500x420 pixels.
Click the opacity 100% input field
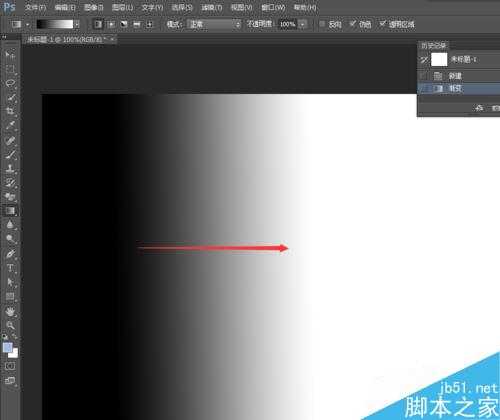click(288, 24)
